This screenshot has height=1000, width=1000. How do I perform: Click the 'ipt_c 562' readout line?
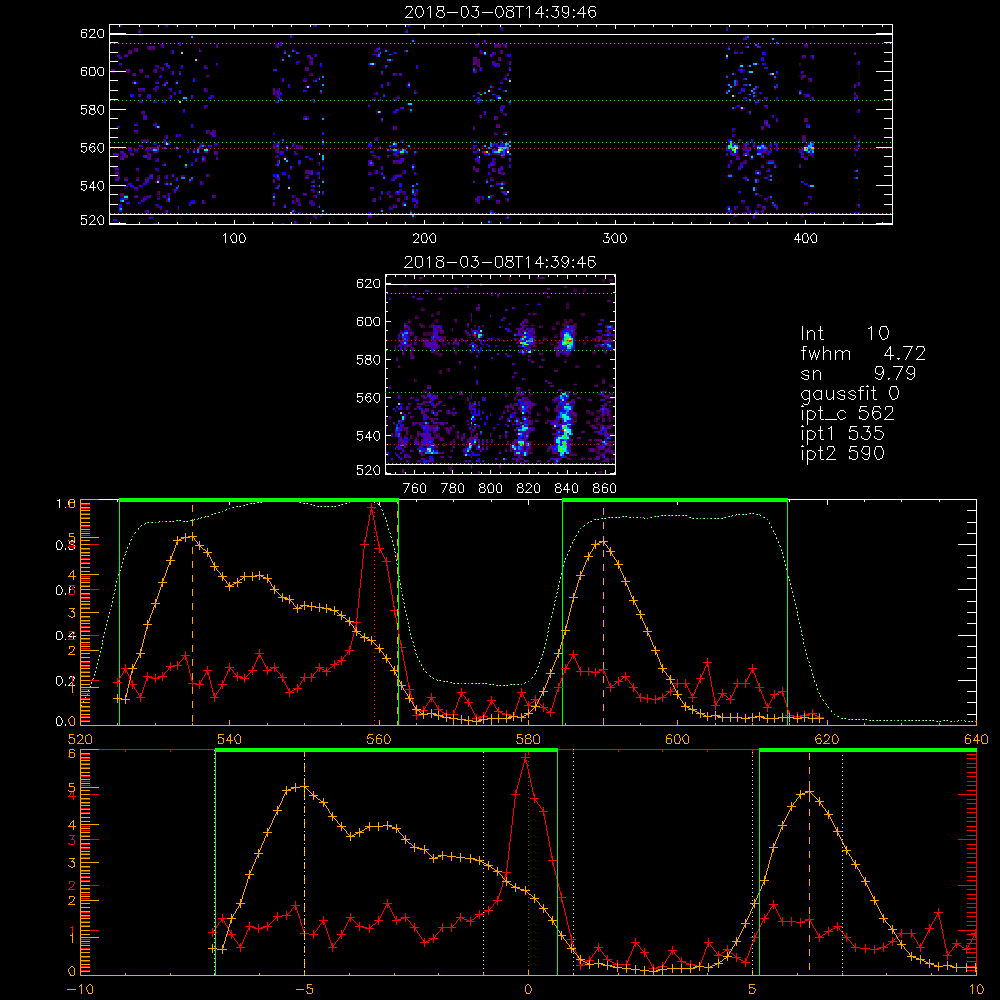848,414
